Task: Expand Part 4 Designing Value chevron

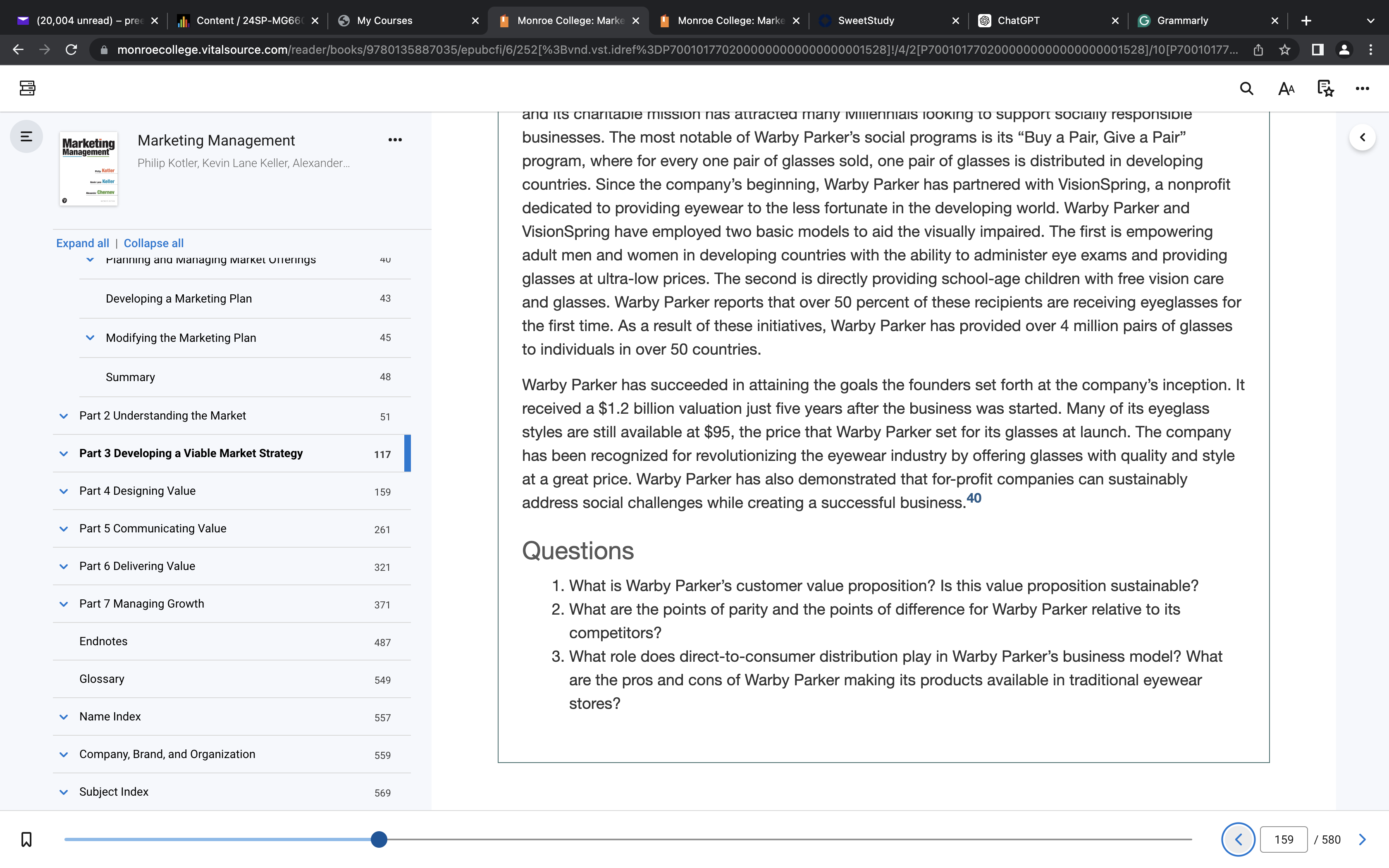Action: click(64, 491)
